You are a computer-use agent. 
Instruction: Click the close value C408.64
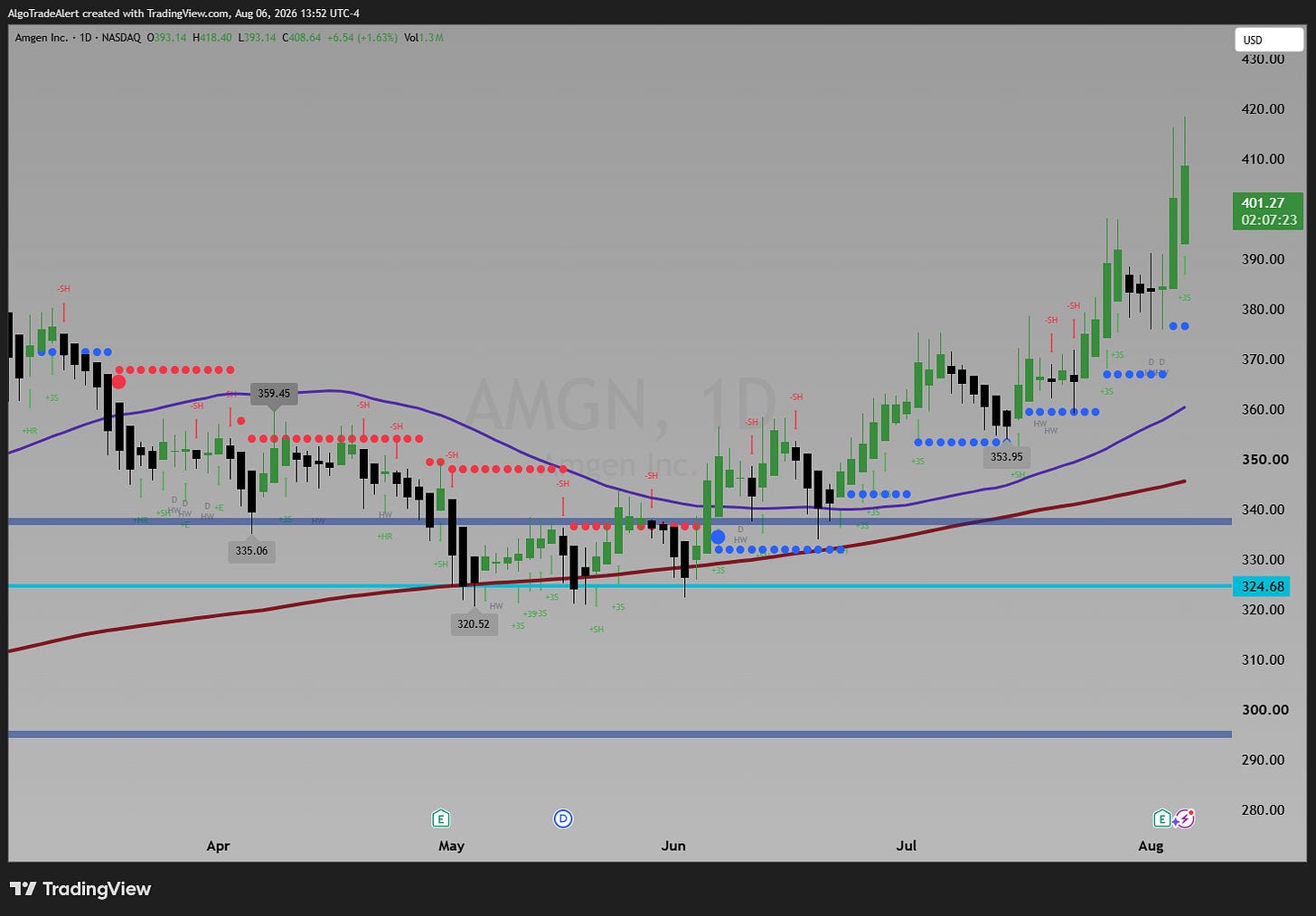[x=302, y=38]
